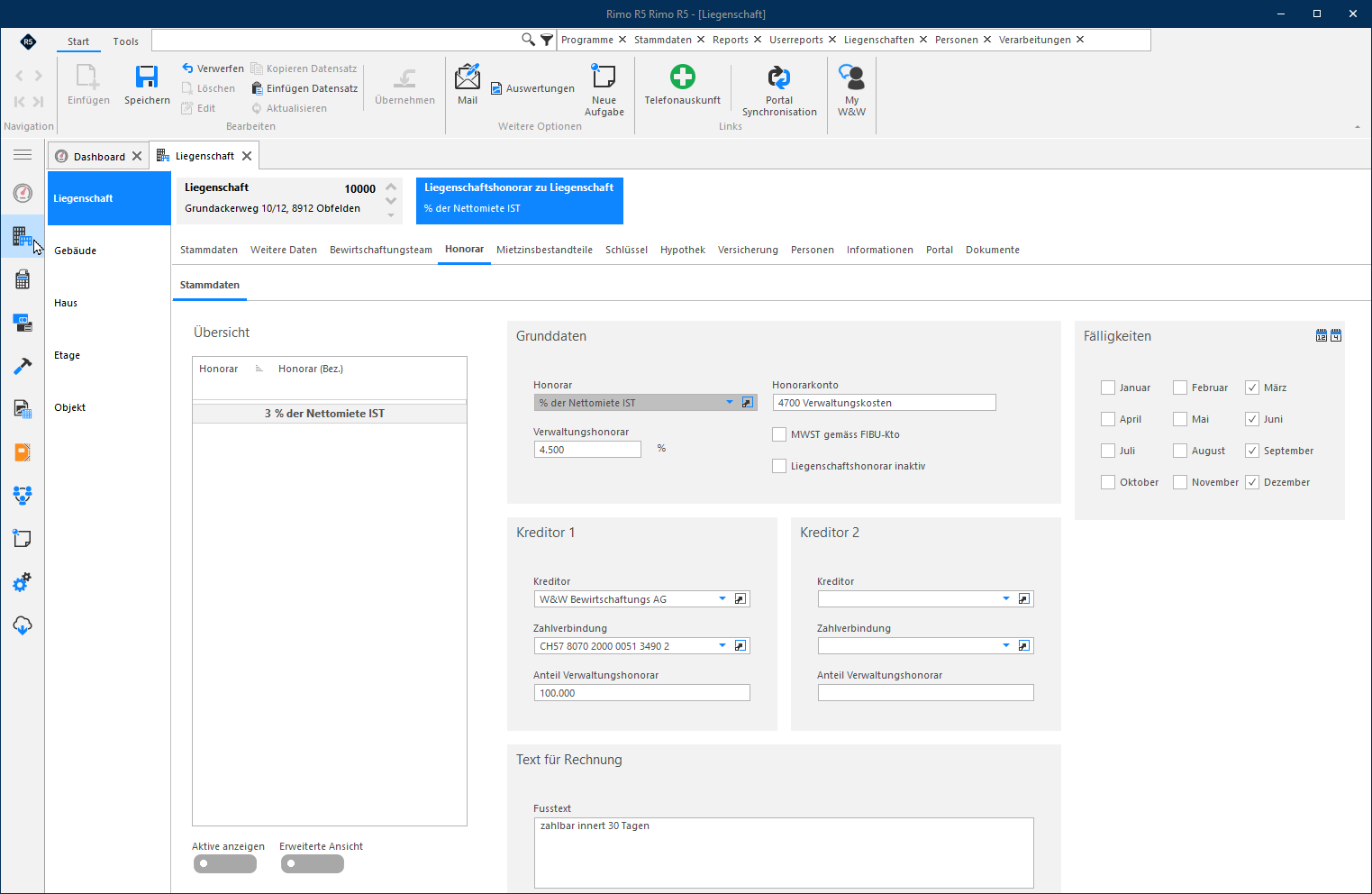The width and height of the screenshot is (1372, 894).
Task: Open Telefonauskunft green plus icon
Action: (x=683, y=77)
